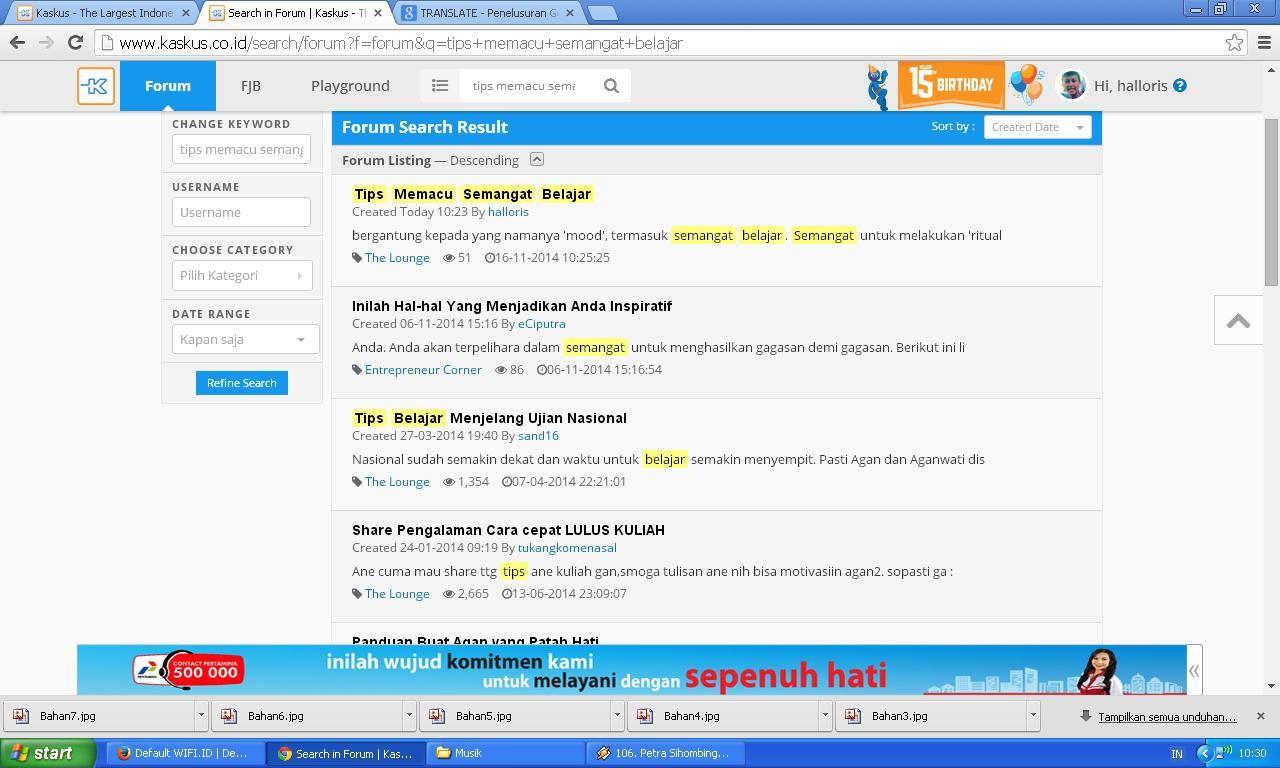
Task: Reload the page with the refresh icon
Action: click(x=75, y=43)
